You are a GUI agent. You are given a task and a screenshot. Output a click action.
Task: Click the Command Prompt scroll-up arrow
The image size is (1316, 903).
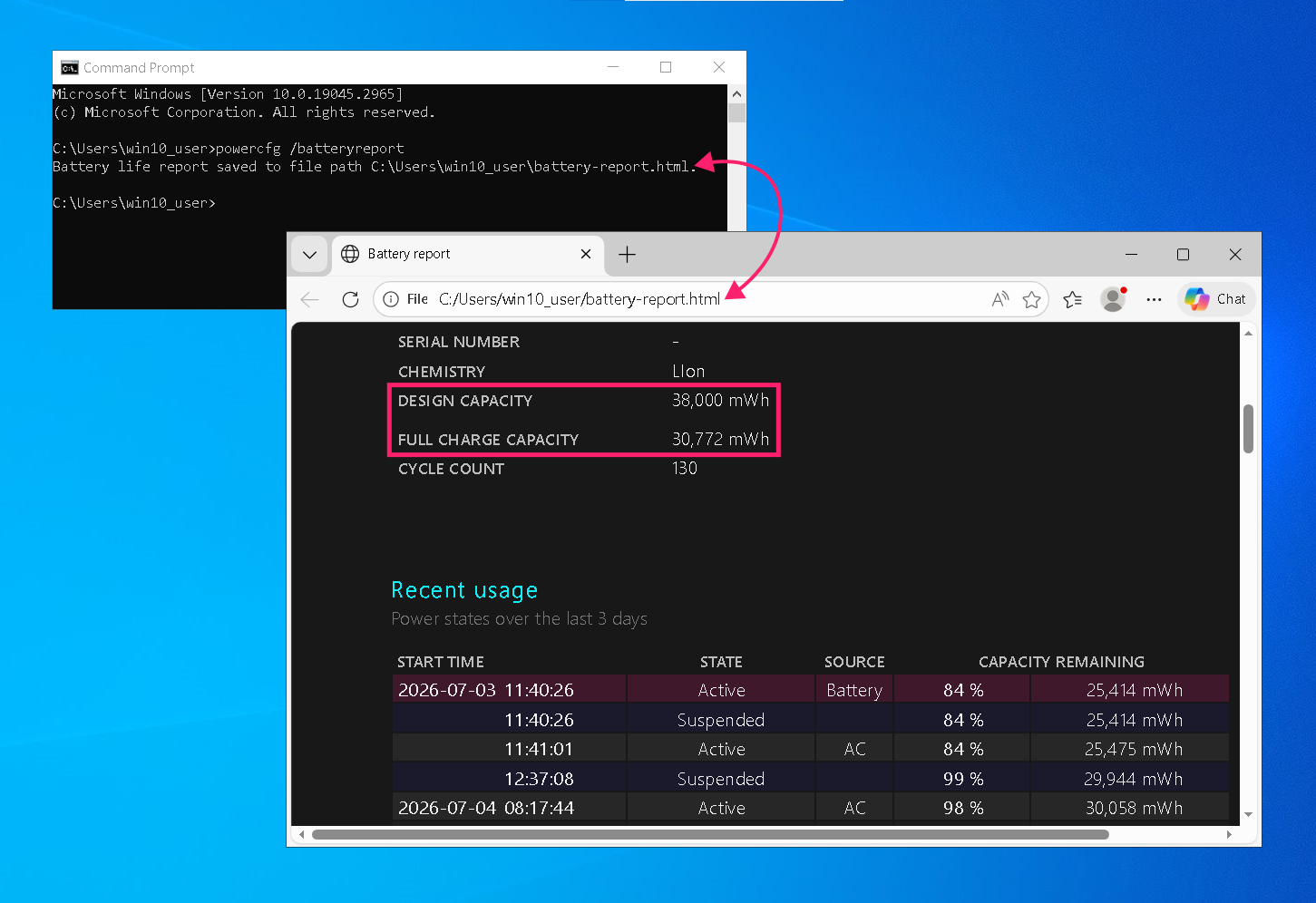pos(736,94)
